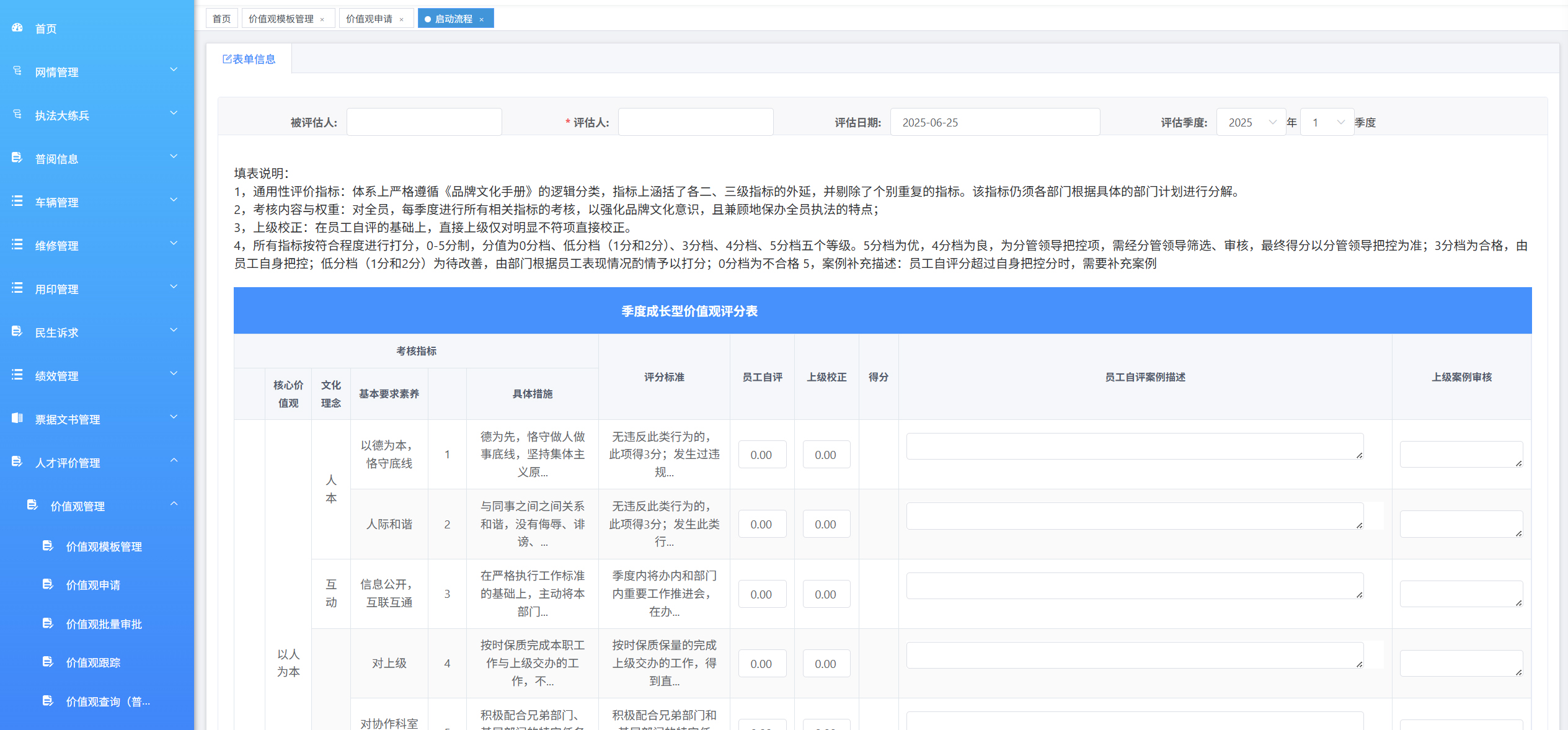The image size is (1568, 730).
Task: Go to 价值观申请 in sidebar
Action: [93, 585]
